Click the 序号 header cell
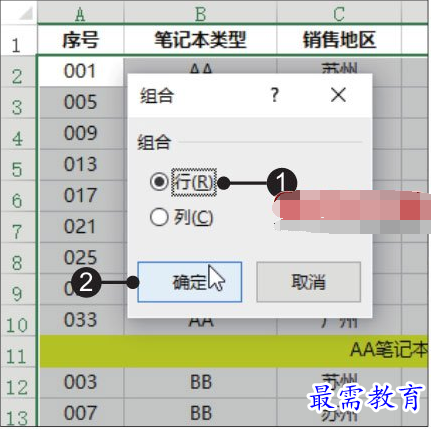431x429 pixels. [80, 40]
